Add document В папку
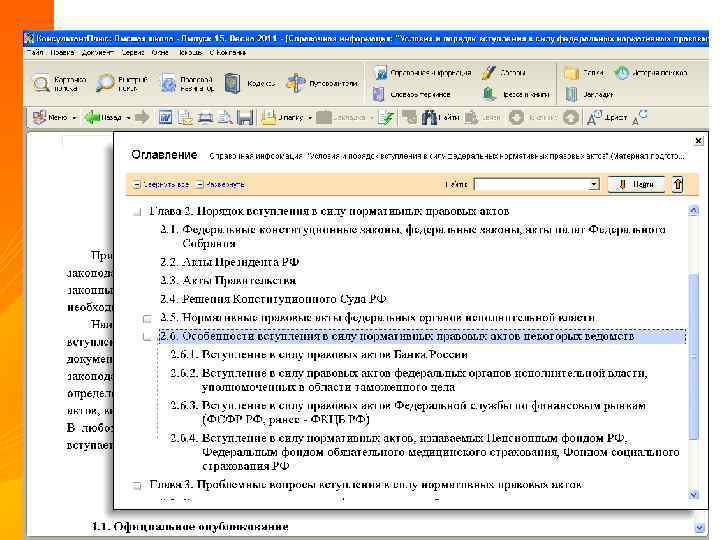Viewport: 720px width, 540px height. pos(283,118)
